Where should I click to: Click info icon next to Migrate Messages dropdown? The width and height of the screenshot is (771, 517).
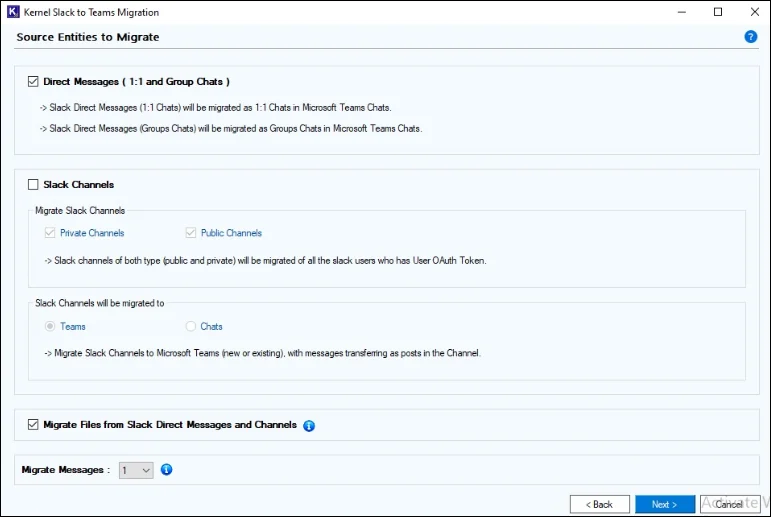pyautogui.click(x=167, y=470)
